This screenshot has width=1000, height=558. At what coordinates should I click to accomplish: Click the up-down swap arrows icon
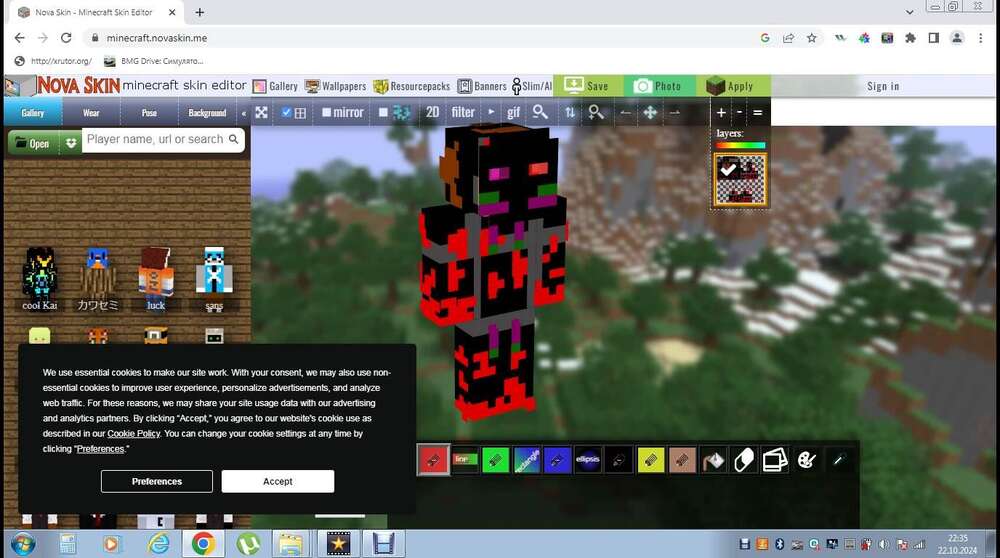click(570, 112)
